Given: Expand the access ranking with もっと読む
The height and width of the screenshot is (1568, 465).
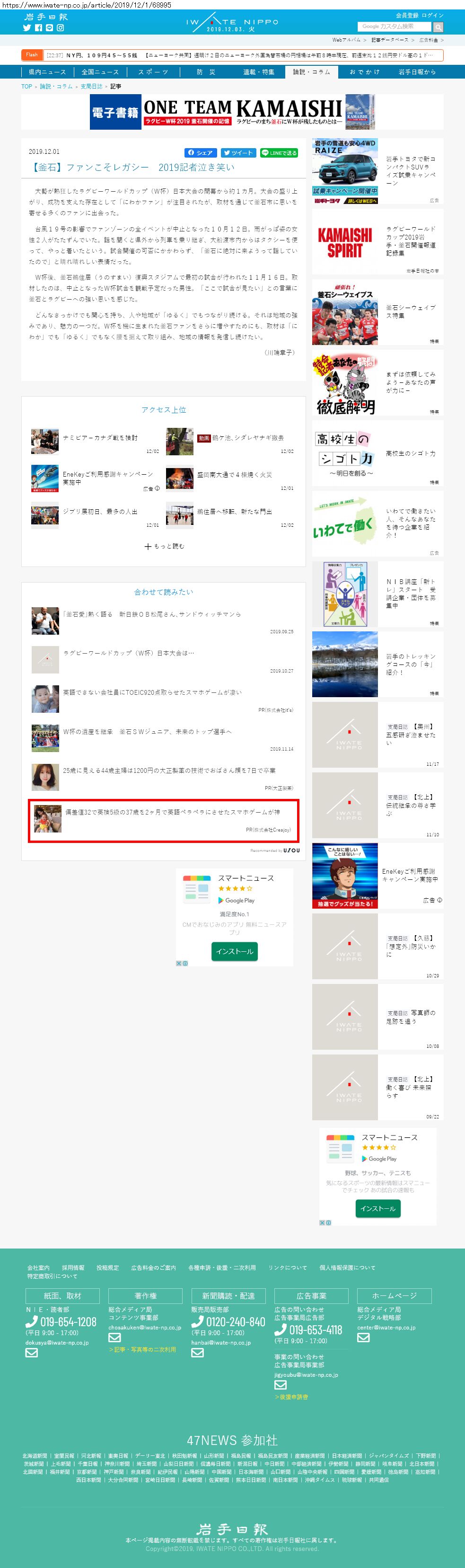Looking at the screenshot, I should point(164,546).
